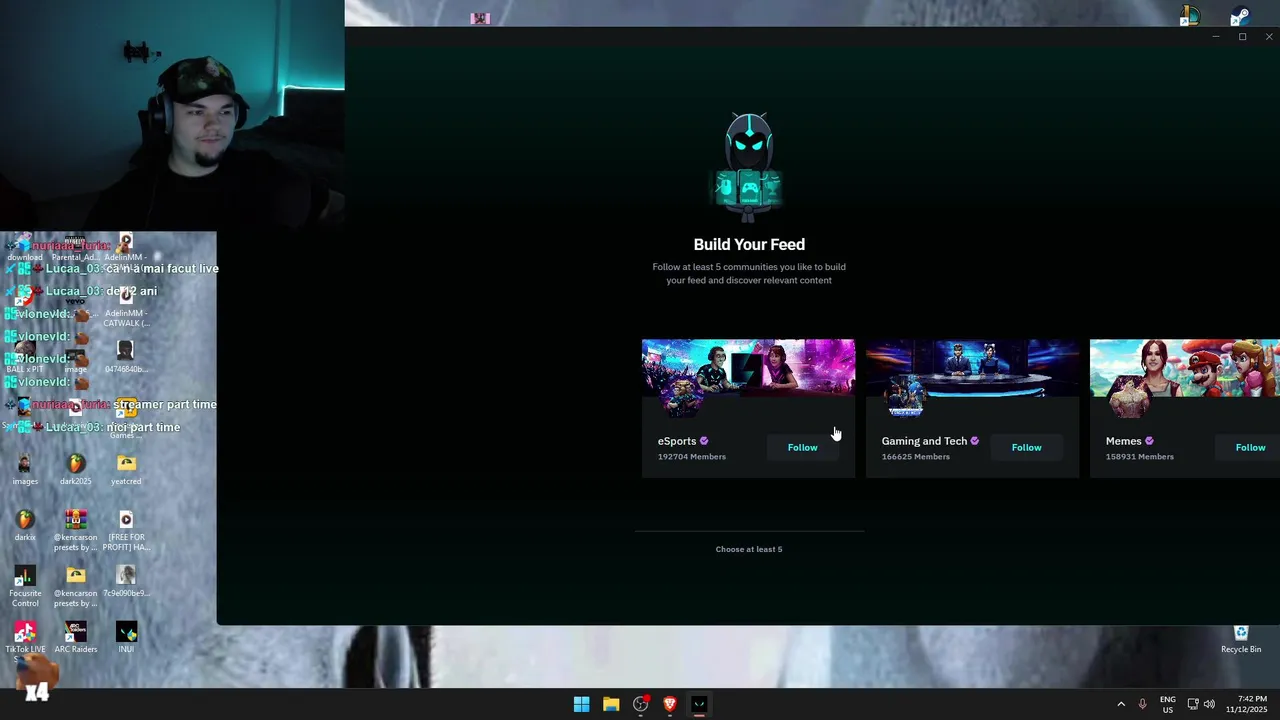Click the verified badge next to eSports

click(704, 441)
